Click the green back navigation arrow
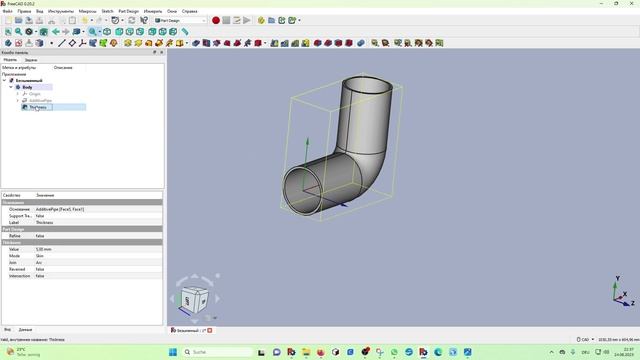This screenshot has width=640, height=360. click(x=56, y=31)
